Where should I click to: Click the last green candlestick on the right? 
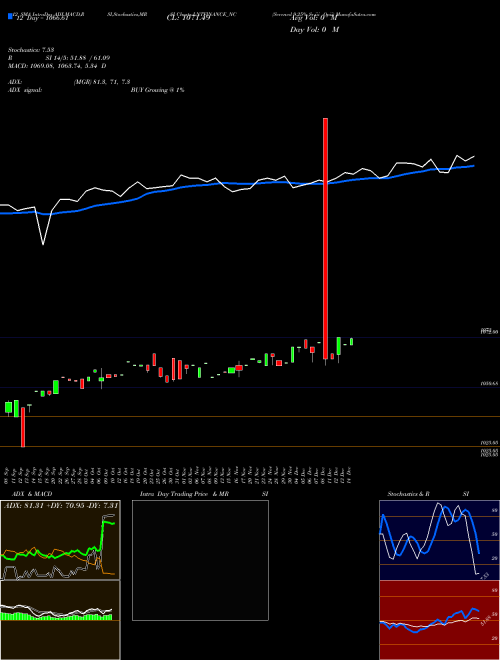351,341
